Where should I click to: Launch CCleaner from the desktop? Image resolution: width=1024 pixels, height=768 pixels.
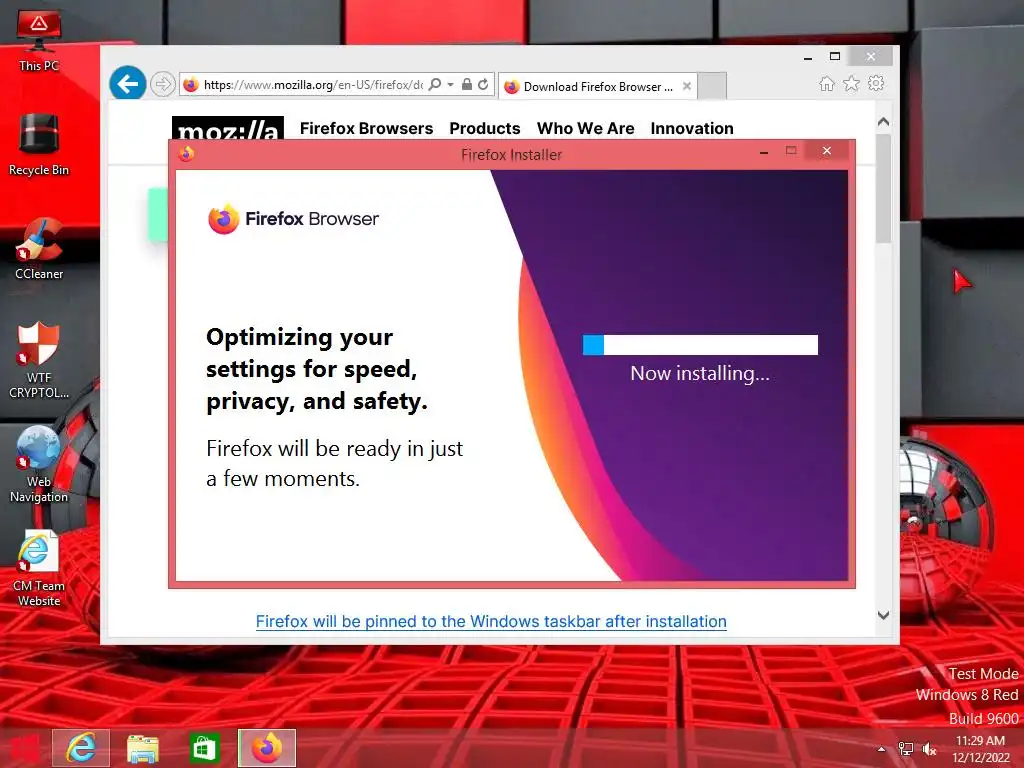[39, 249]
